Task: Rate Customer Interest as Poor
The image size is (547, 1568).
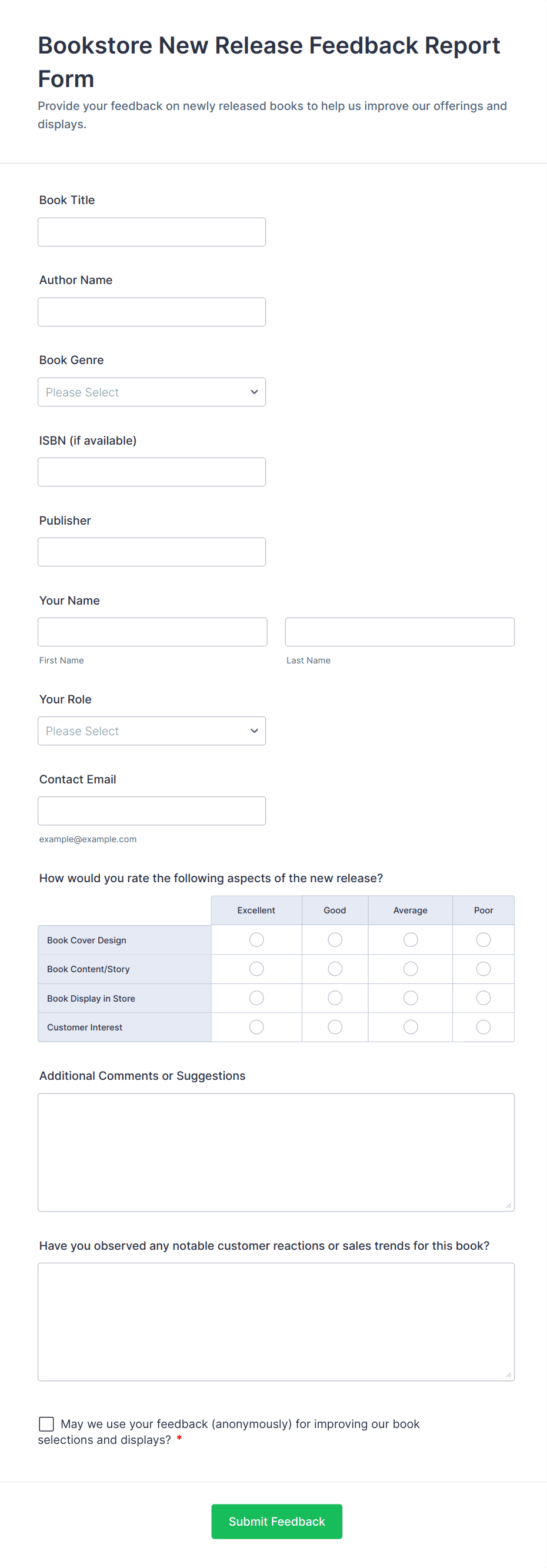Action: click(x=483, y=1027)
